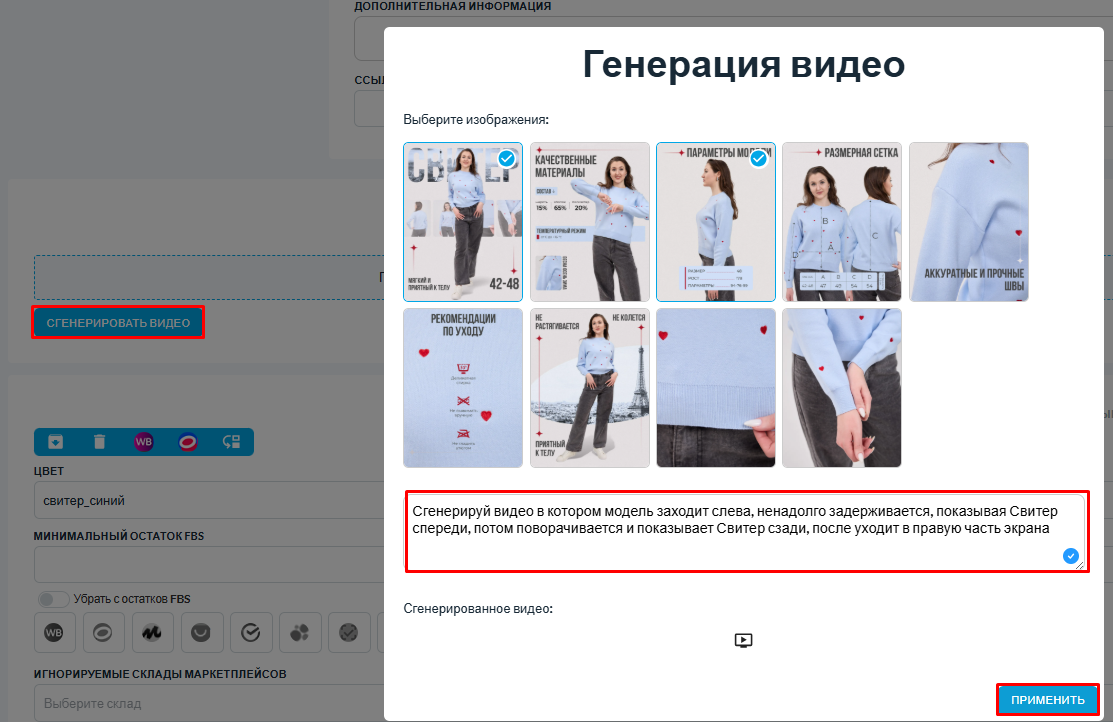
Task: Click the video player placeholder icon
Action: 743,640
